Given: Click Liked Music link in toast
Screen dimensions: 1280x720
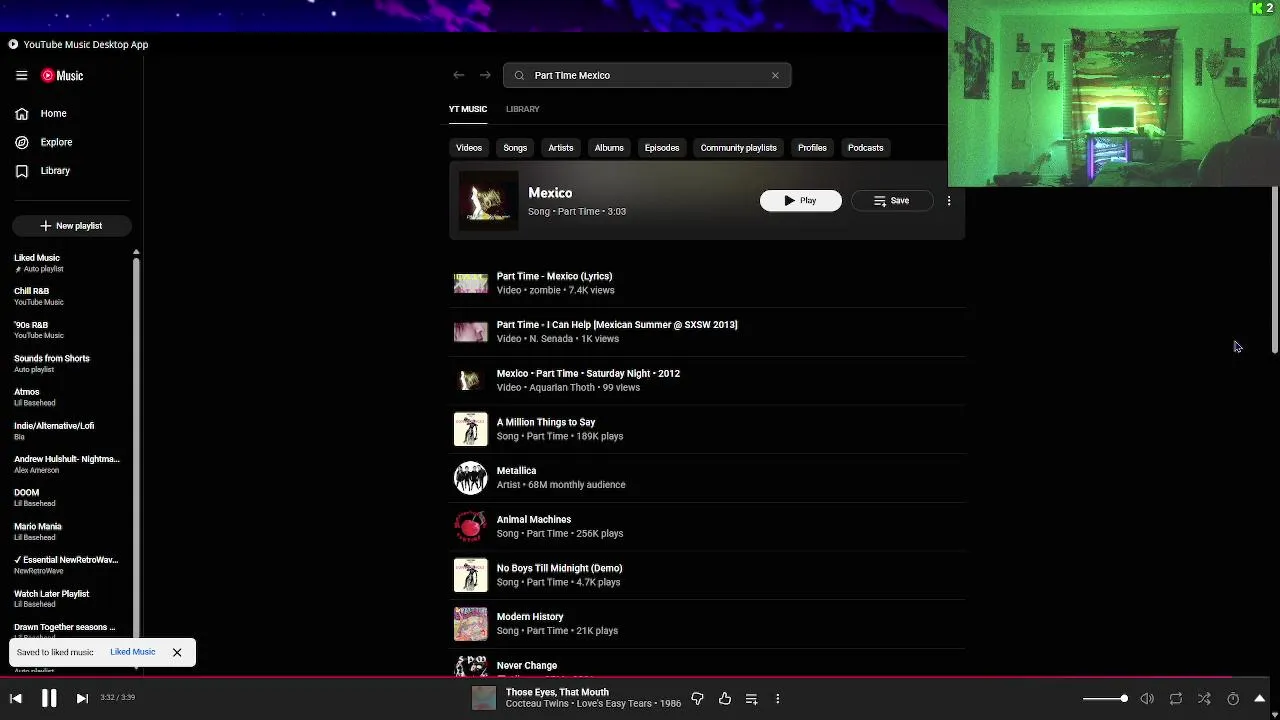Looking at the screenshot, I should tap(132, 652).
